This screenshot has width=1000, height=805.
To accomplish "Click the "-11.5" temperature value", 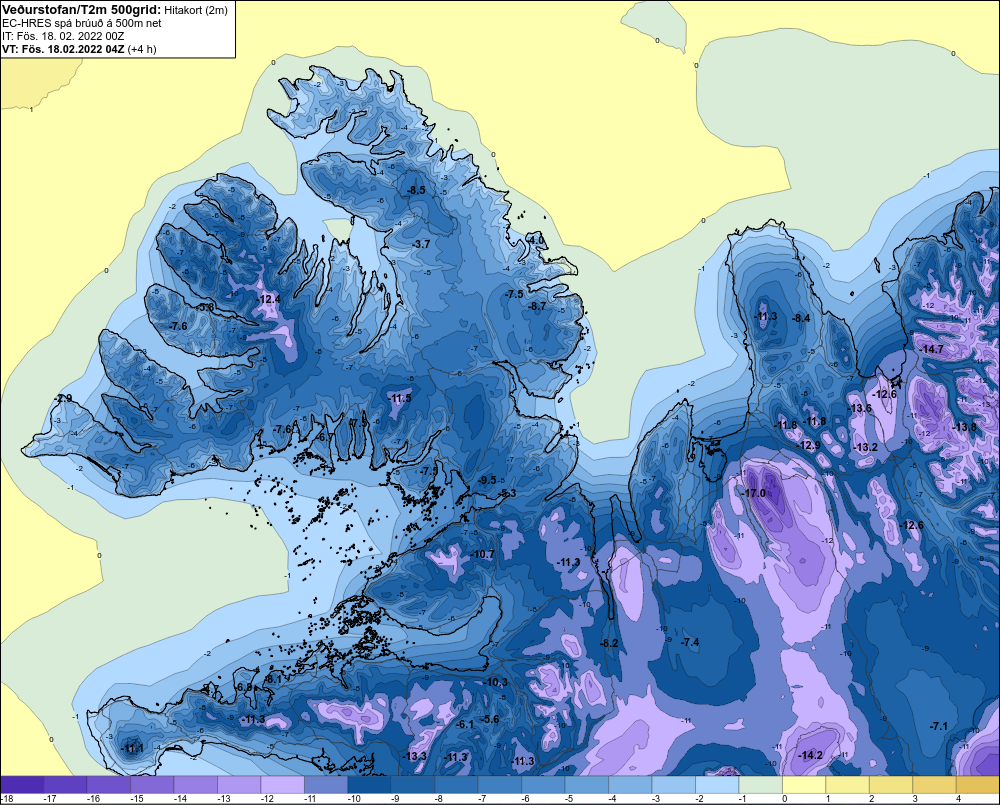I will coord(399,398).
